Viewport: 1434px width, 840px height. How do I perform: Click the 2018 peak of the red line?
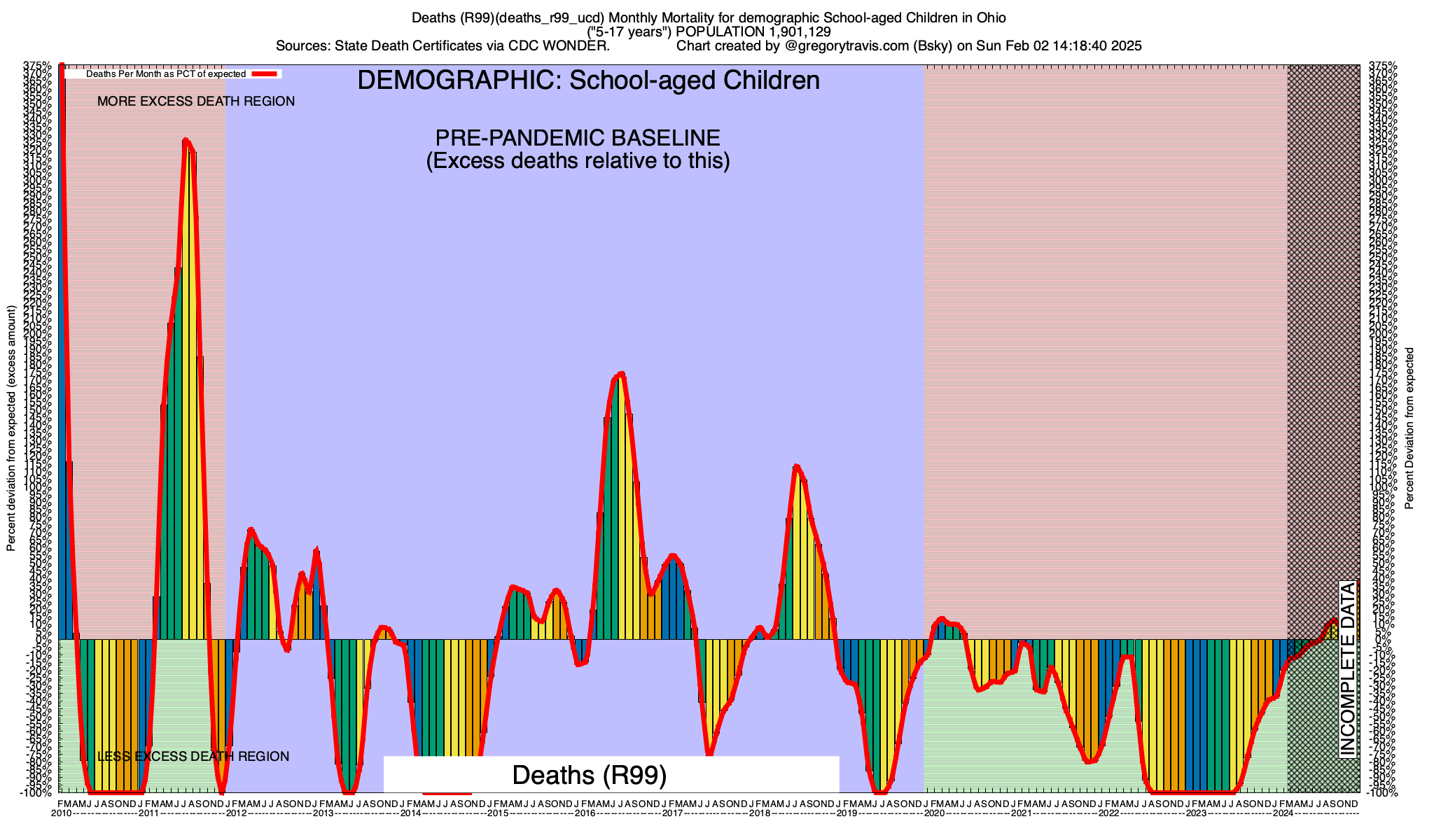[x=796, y=466]
